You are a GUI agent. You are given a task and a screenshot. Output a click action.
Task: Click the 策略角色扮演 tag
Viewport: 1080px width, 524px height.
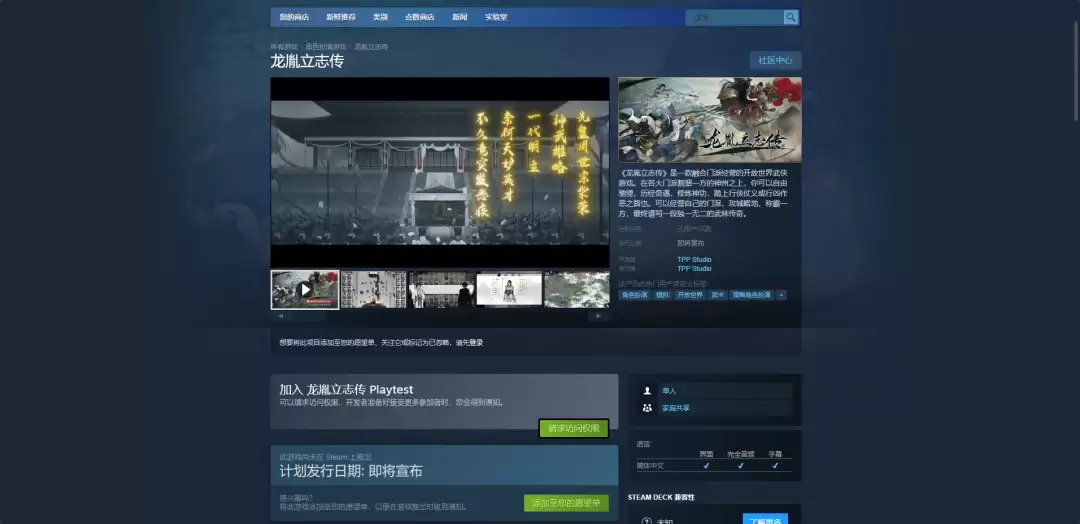751,295
